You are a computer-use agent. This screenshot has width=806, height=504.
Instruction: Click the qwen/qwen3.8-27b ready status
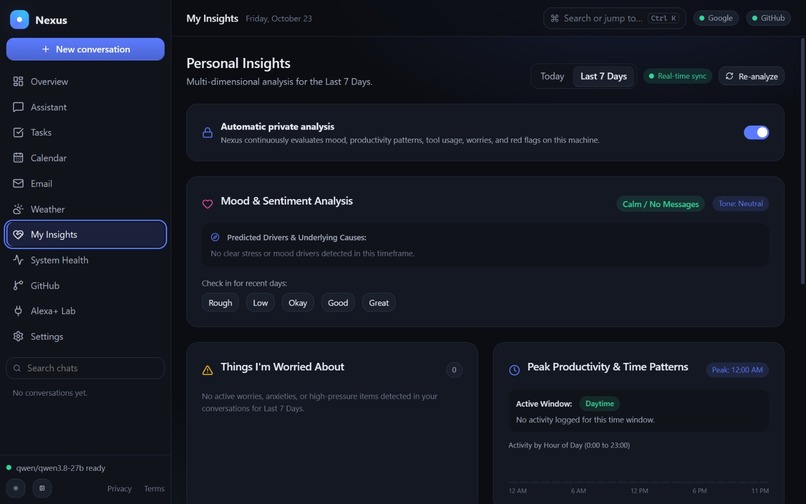pyautogui.click(x=56, y=468)
